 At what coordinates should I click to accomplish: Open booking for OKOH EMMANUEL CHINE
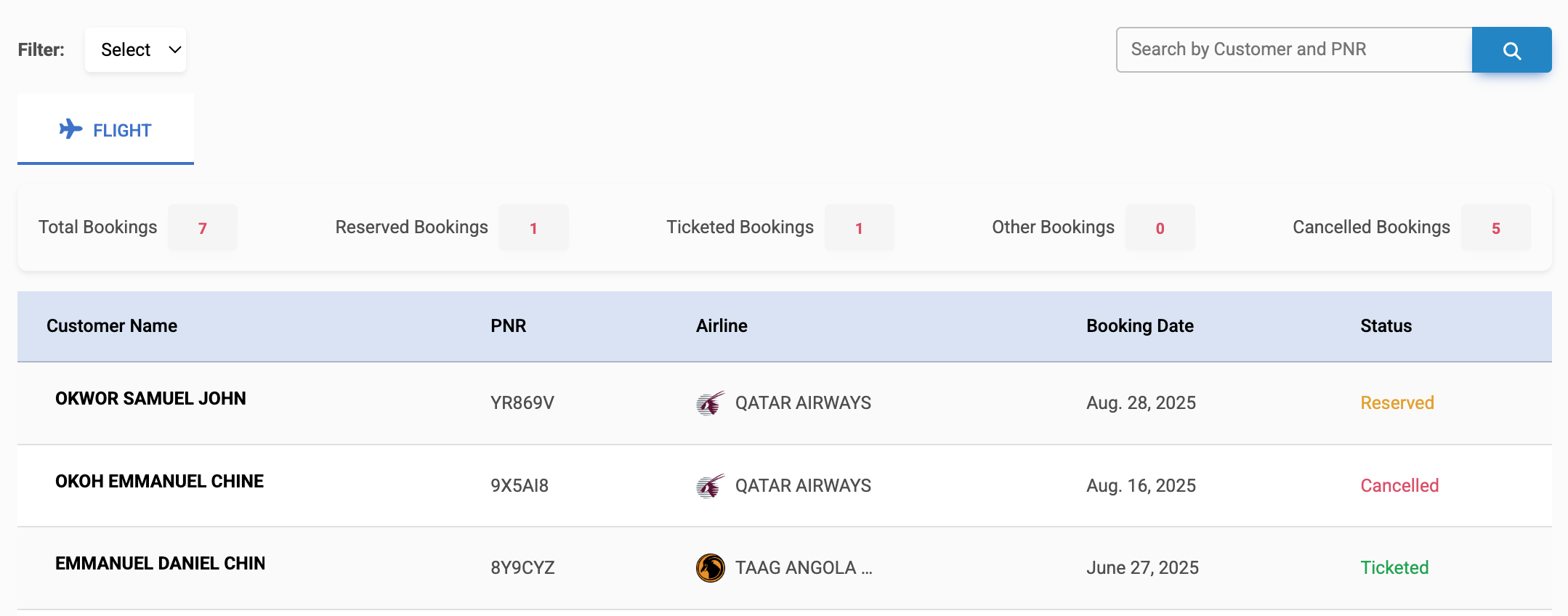pyautogui.click(x=159, y=482)
